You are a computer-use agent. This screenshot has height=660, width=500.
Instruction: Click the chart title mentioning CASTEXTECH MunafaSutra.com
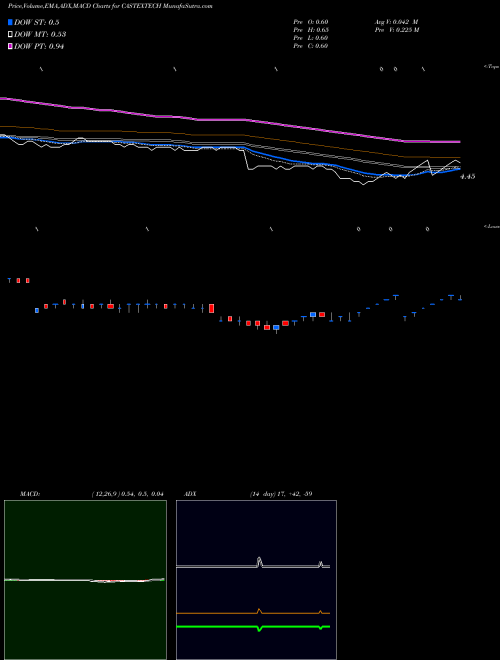[x=110, y=6]
